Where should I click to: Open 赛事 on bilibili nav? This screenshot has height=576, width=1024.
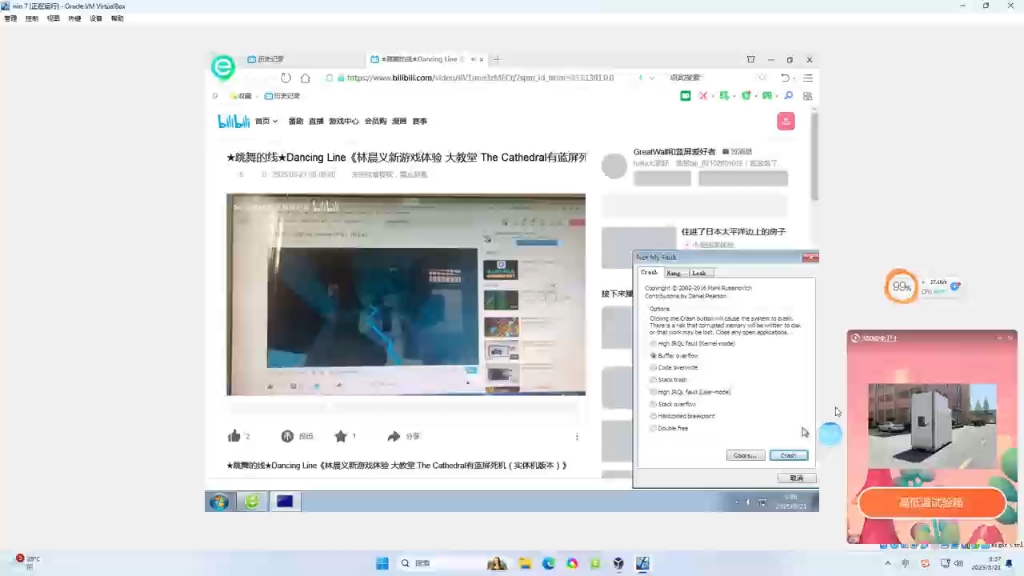pos(420,121)
